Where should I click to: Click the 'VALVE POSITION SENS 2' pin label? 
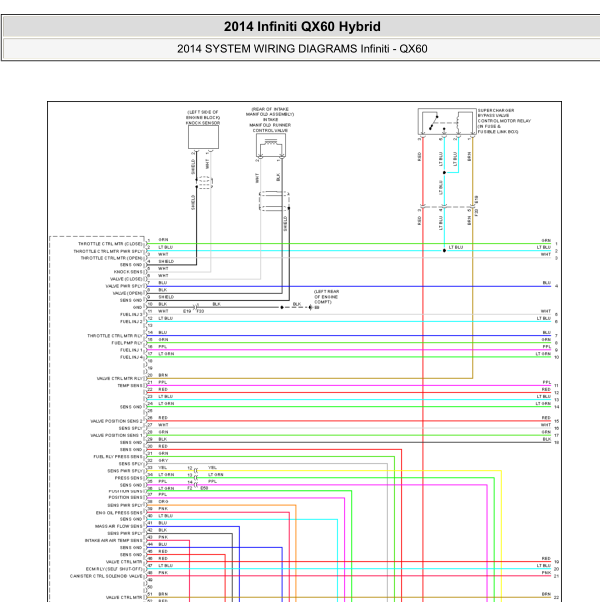(x=116, y=421)
